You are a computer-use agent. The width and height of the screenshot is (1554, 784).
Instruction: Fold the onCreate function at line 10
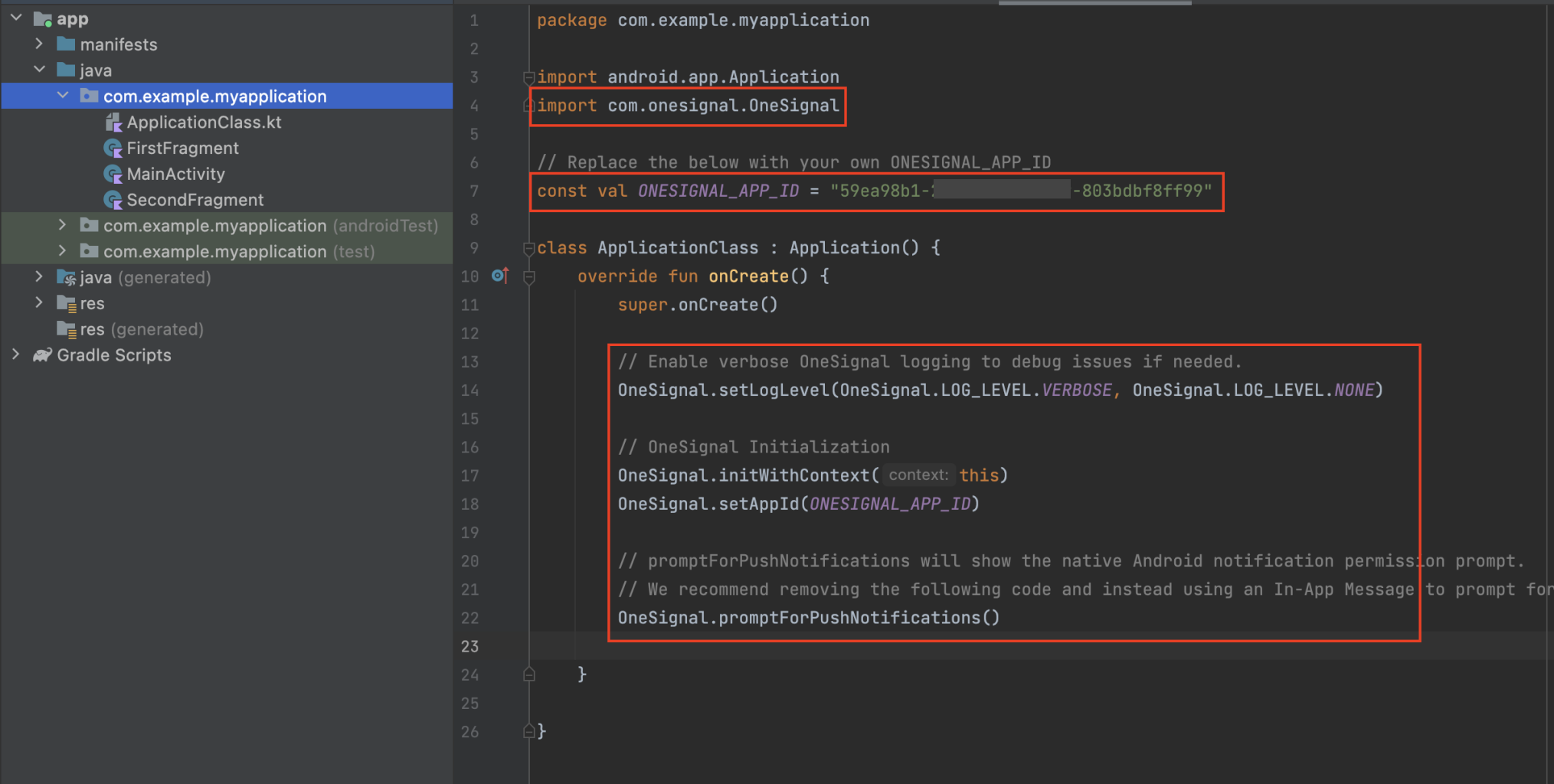(528, 276)
